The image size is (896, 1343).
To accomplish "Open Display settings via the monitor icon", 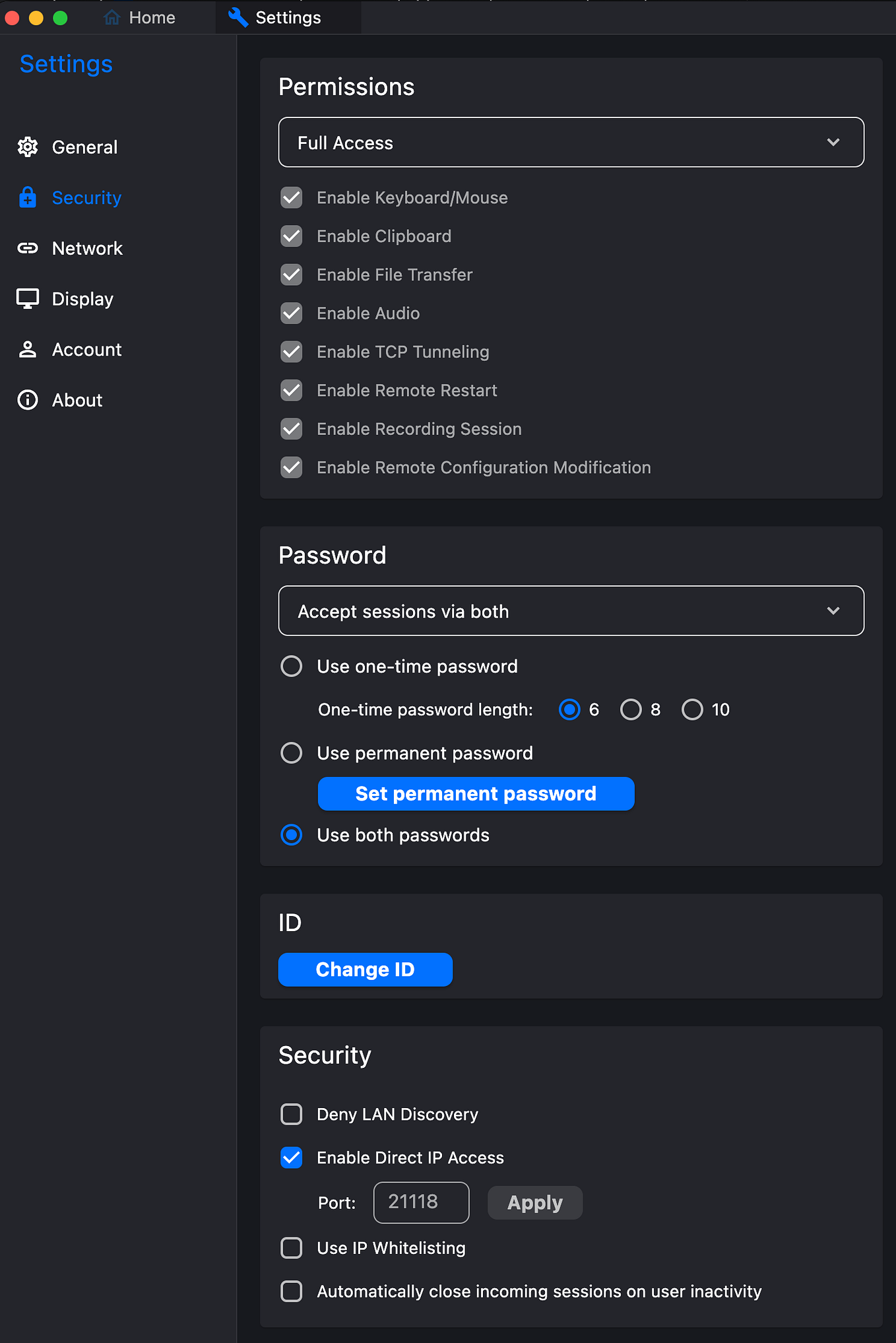I will pyautogui.click(x=28, y=299).
